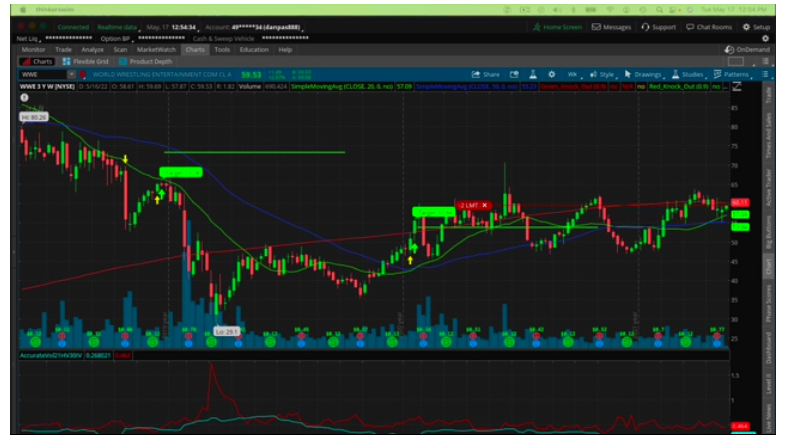Switch to the Education tab
This screenshot has height=438, width=790.
[254, 49]
